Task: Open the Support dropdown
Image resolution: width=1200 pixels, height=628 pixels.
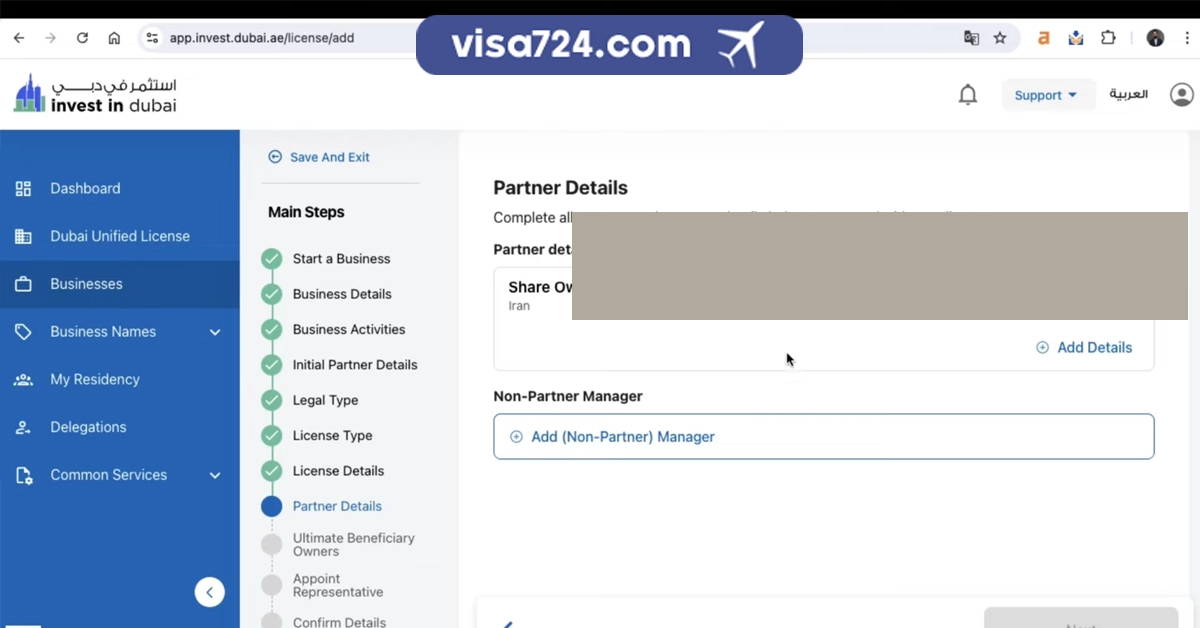Action: pyautogui.click(x=1047, y=95)
